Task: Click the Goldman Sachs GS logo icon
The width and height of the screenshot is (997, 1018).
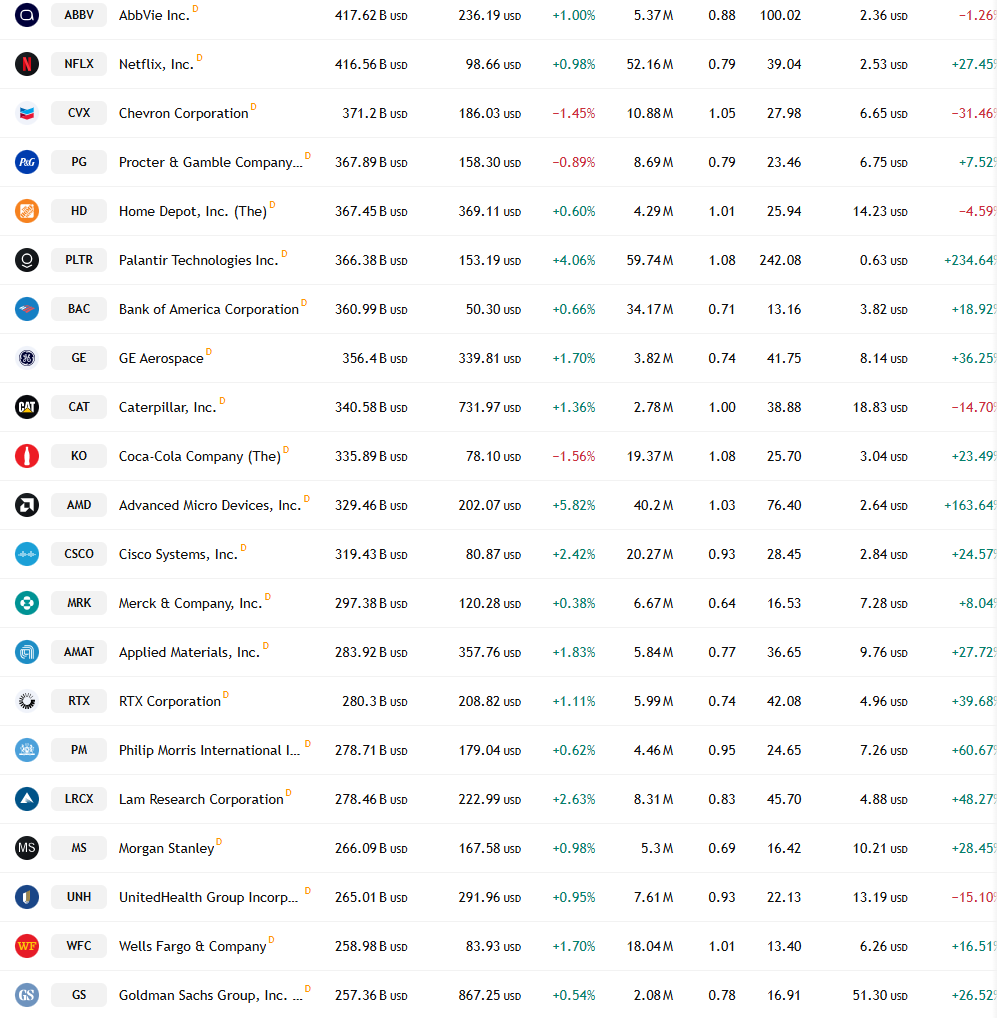Action: 27,995
